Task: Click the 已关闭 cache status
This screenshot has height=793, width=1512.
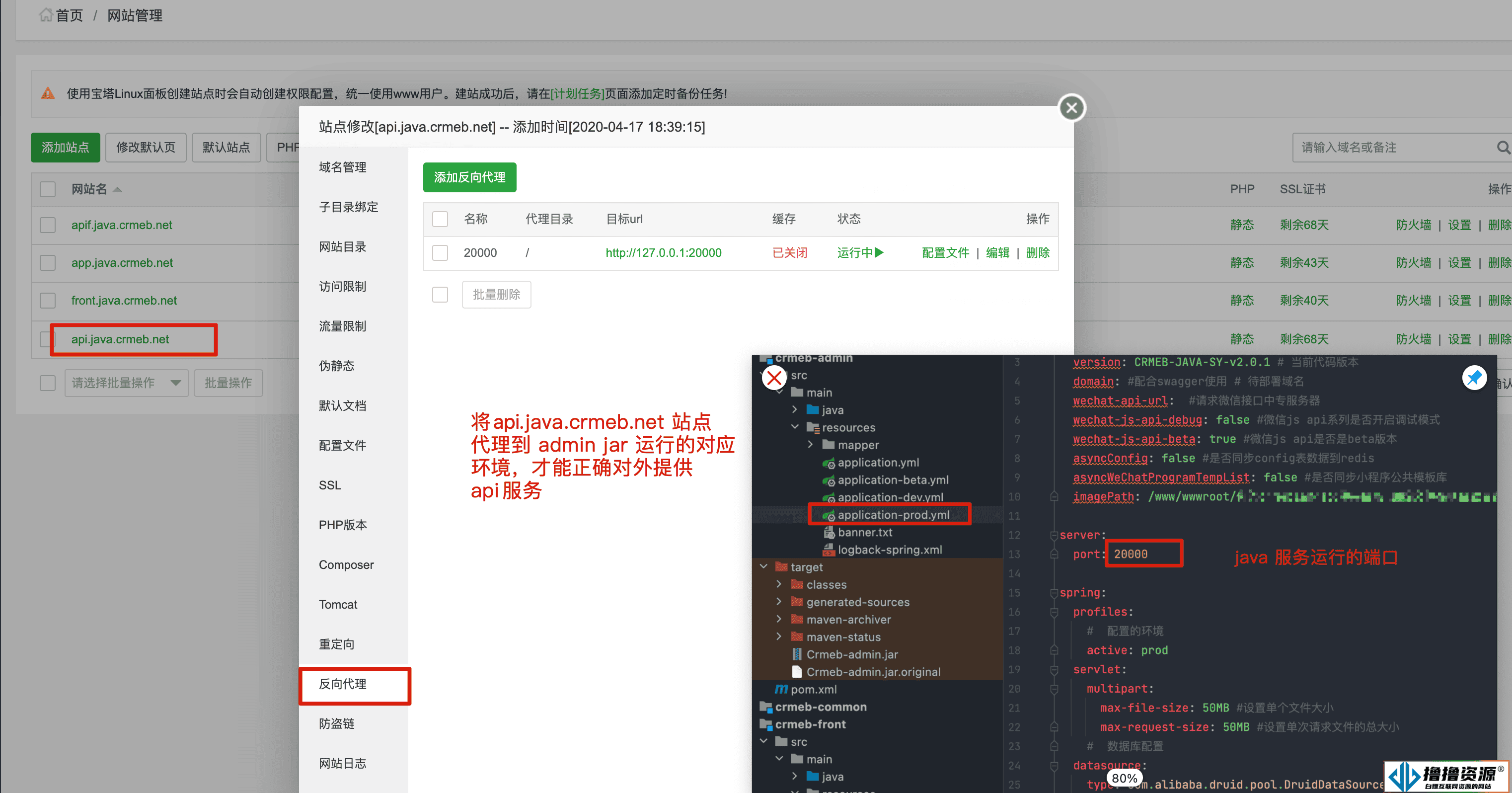Action: pyautogui.click(x=790, y=253)
